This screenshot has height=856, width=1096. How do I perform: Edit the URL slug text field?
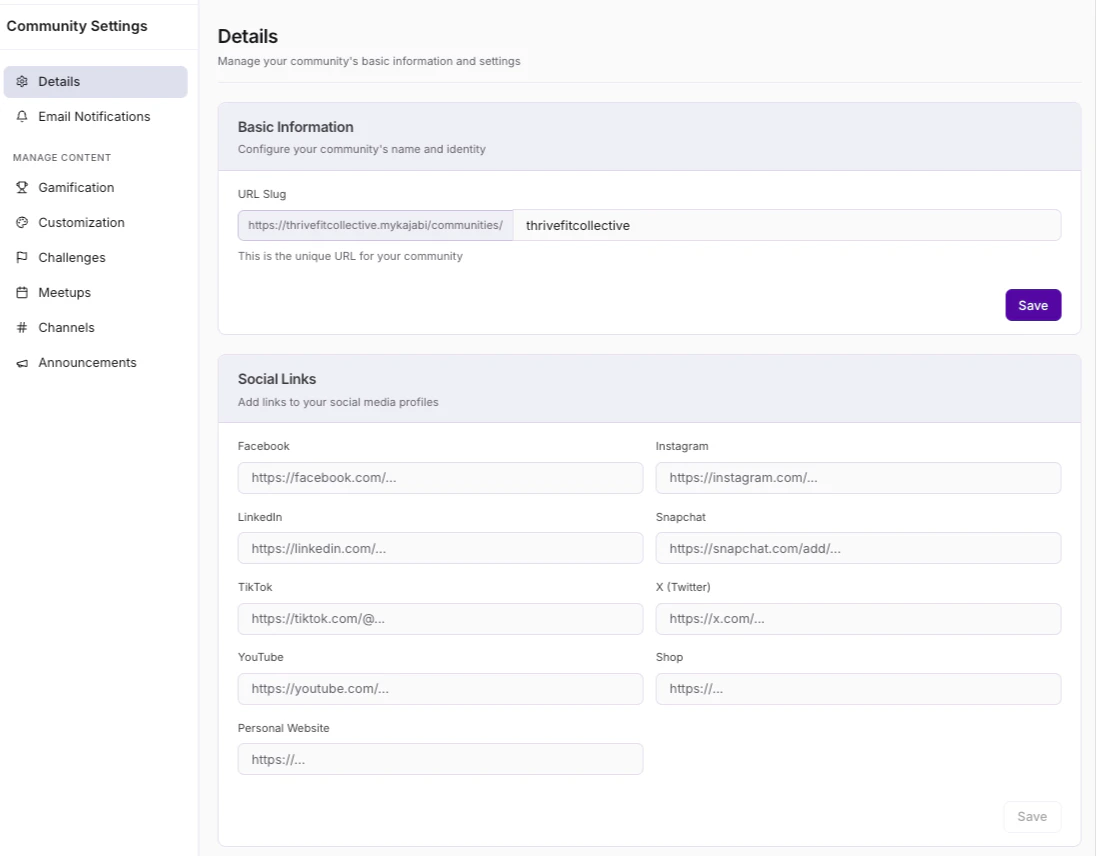[786, 225]
